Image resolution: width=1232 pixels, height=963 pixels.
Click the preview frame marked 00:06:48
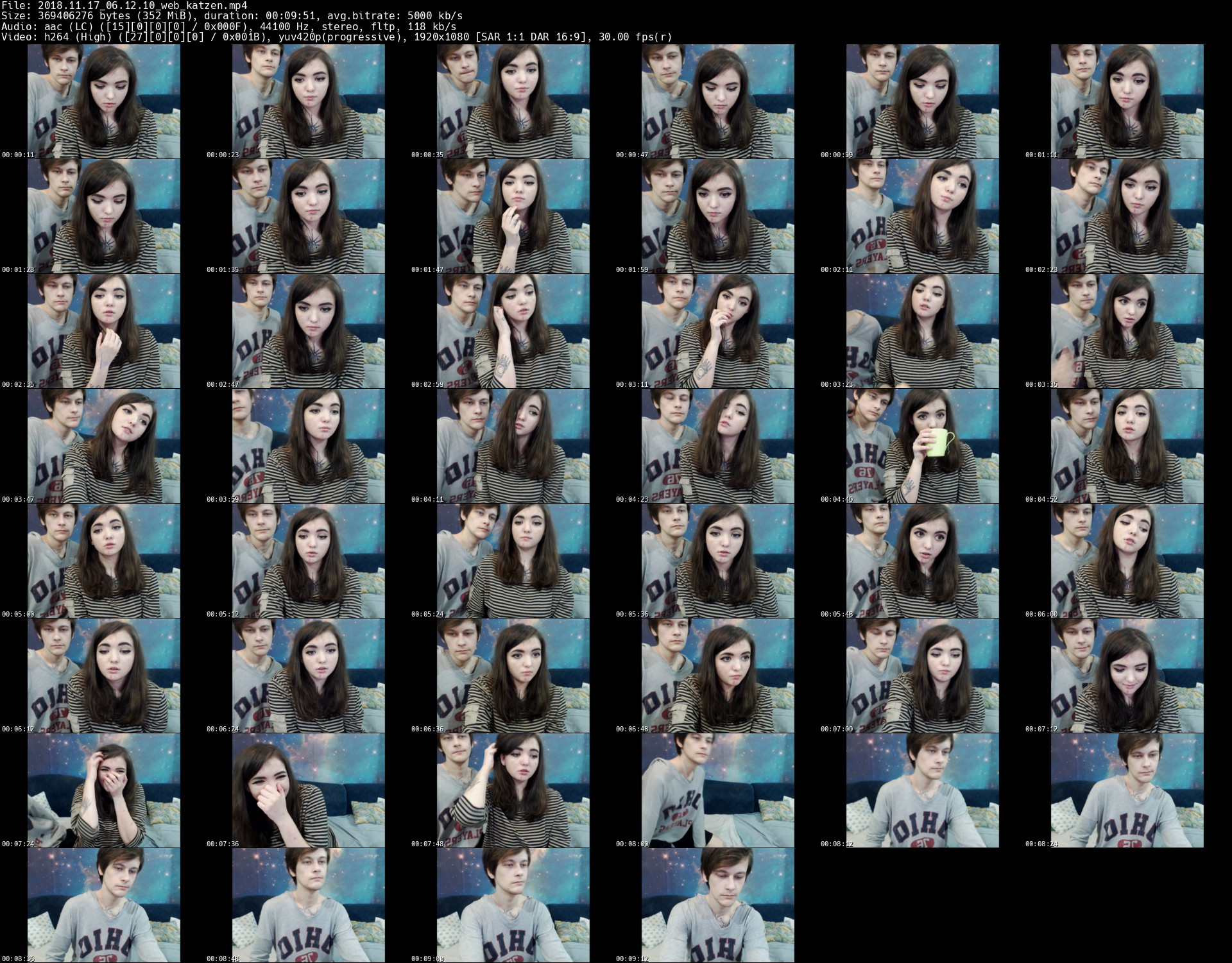point(717,676)
